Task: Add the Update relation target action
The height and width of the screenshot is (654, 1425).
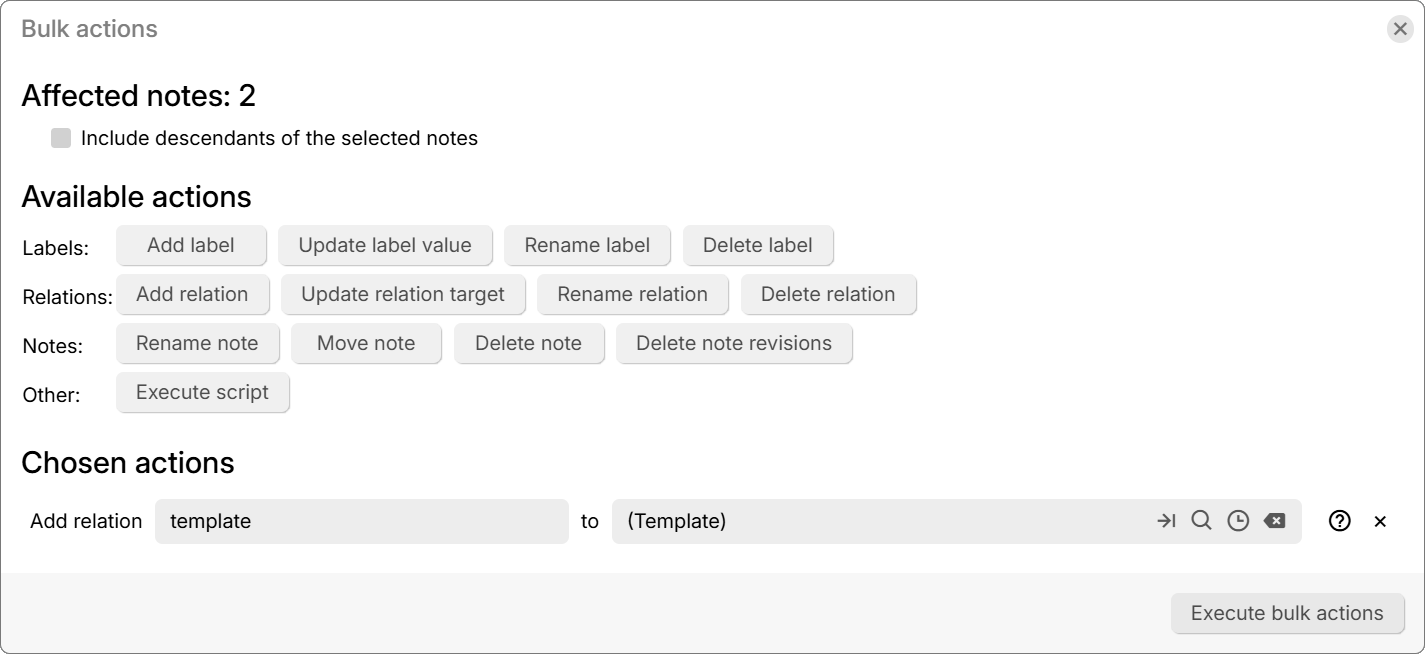Action: tap(403, 294)
